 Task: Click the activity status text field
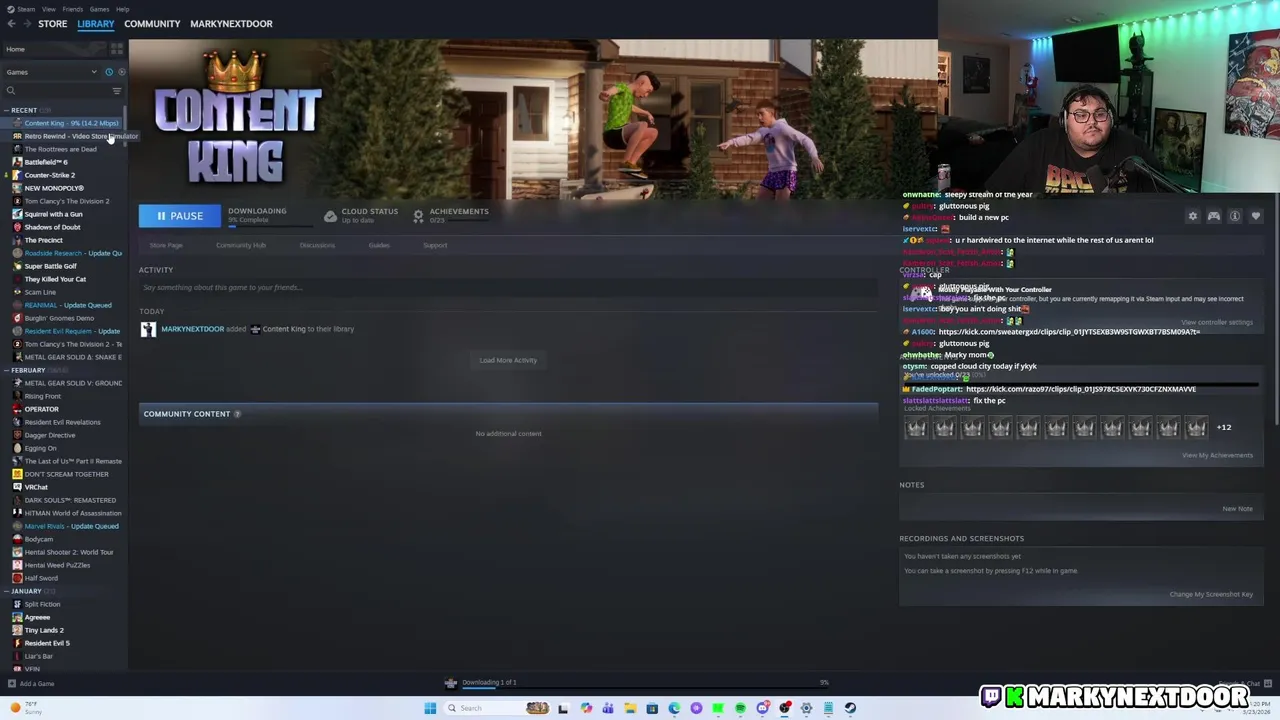508,288
